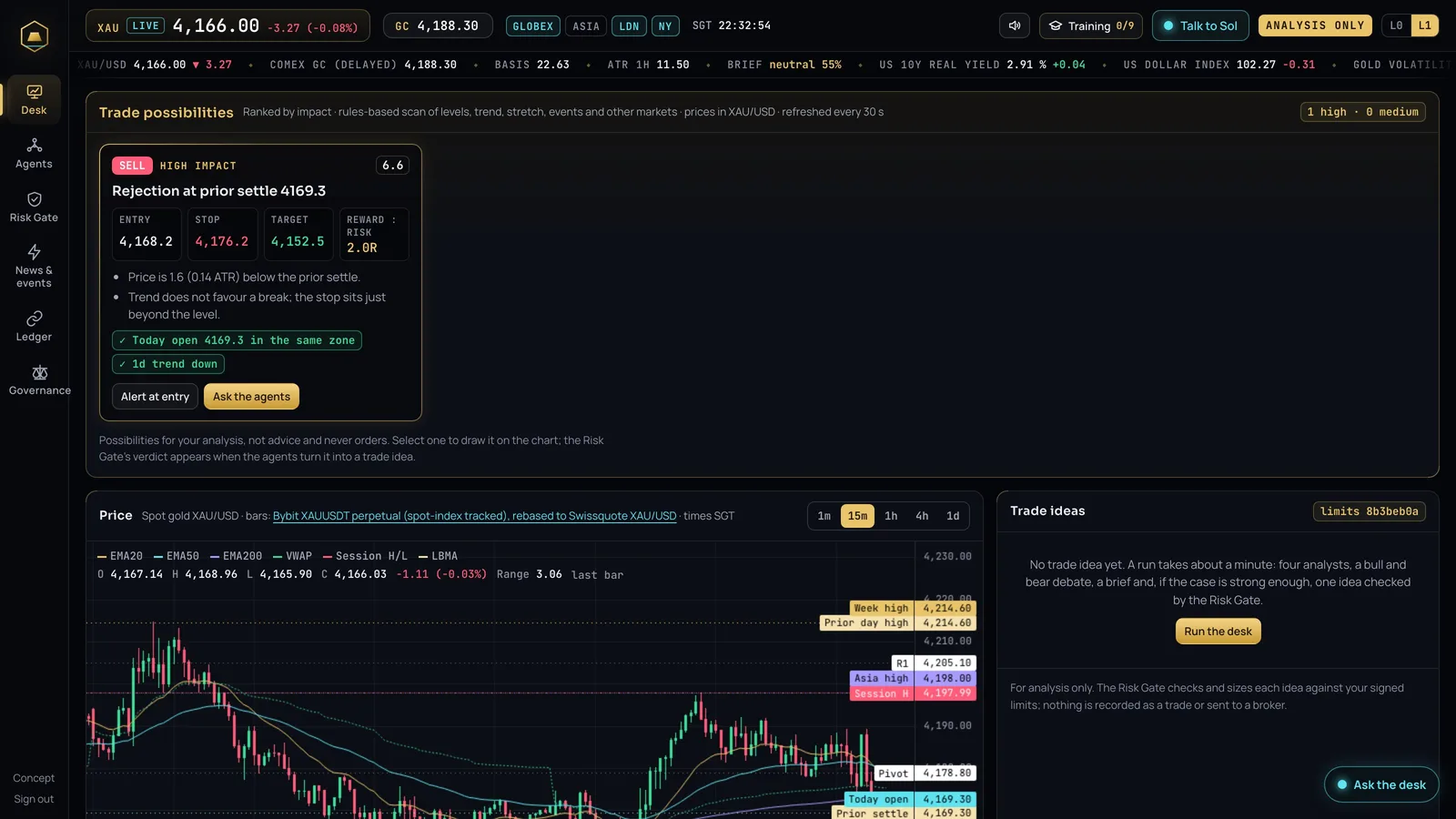Toggle VWAP legend entry
This screenshot has height=819, width=1456.
pyautogui.click(x=292, y=556)
